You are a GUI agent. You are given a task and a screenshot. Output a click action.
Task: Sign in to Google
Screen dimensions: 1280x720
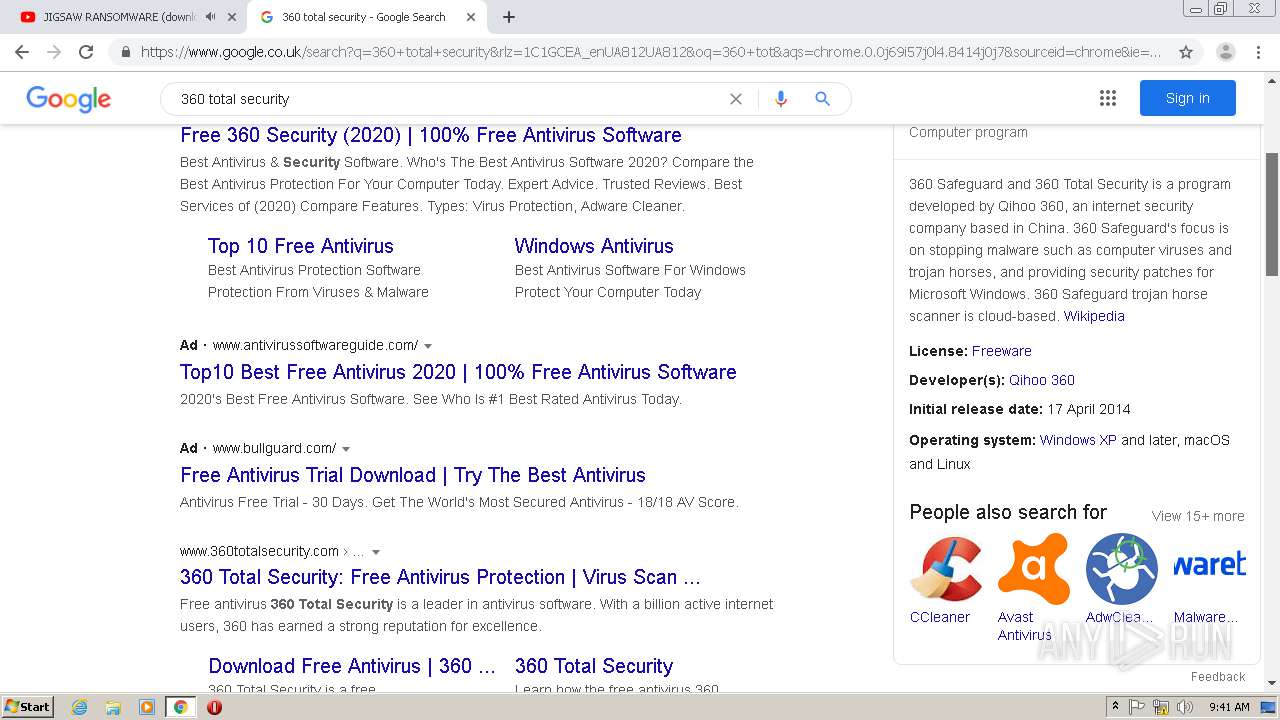[x=1187, y=98]
